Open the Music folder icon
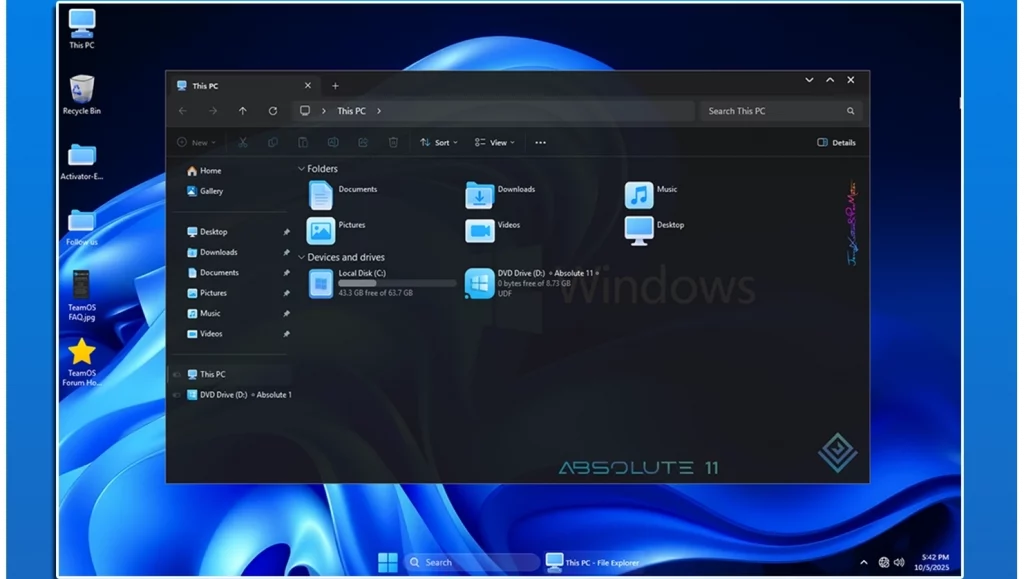 click(639, 194)
